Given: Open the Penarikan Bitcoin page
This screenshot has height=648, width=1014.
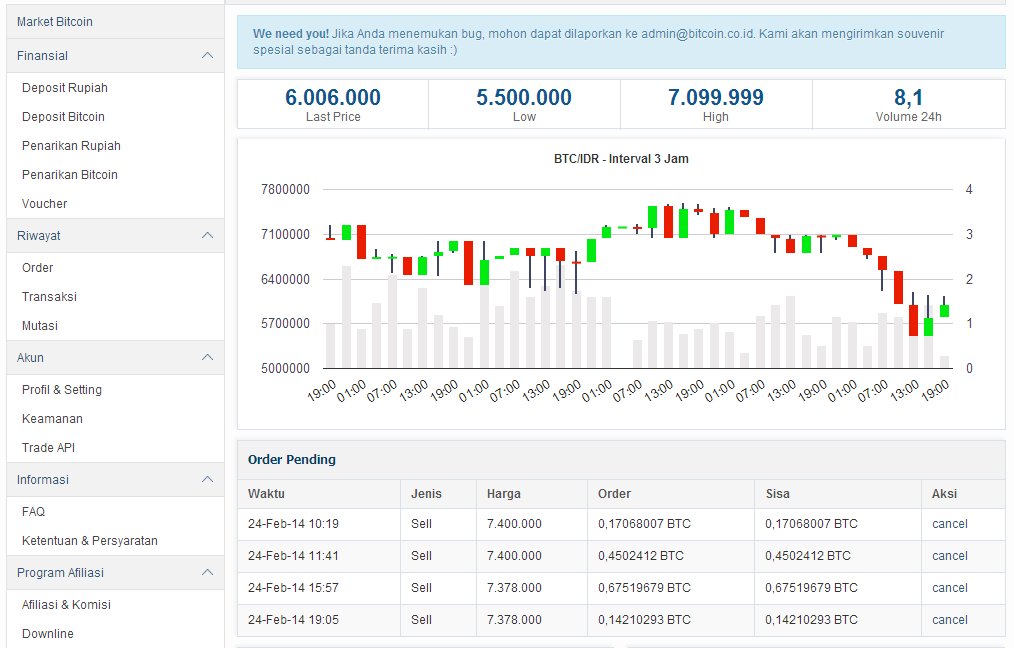Looking at the screenshot, I should coord(70,175).
